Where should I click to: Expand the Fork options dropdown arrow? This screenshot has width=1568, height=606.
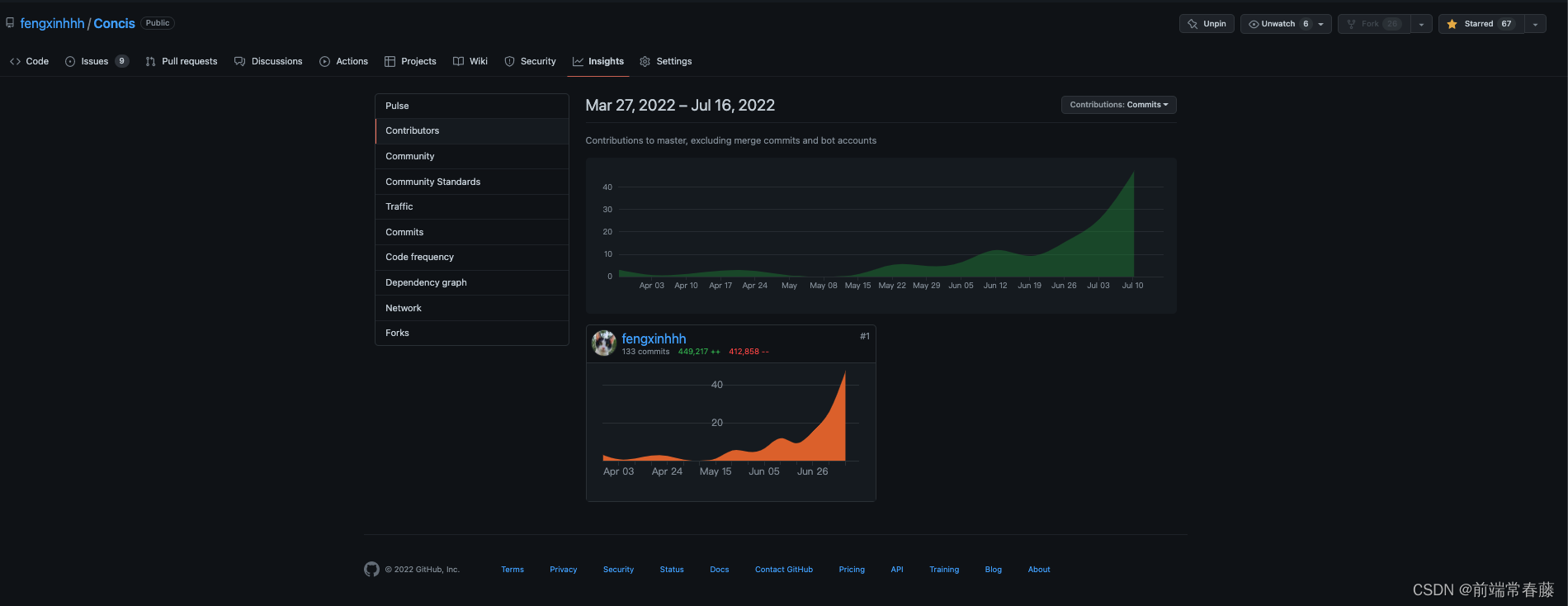[x=1421, y=24]
